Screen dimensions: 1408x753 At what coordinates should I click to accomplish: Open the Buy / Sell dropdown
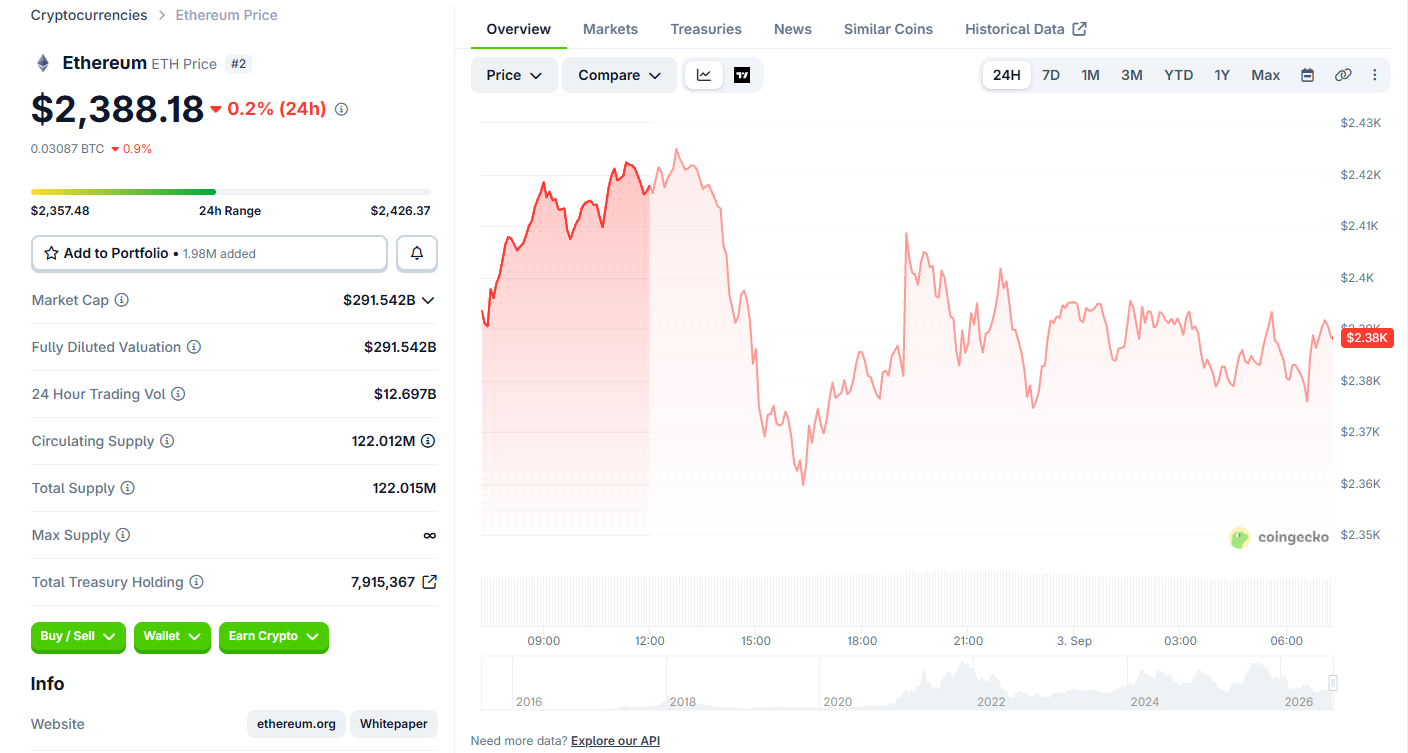pyautogui.click(x=79, y=637)
